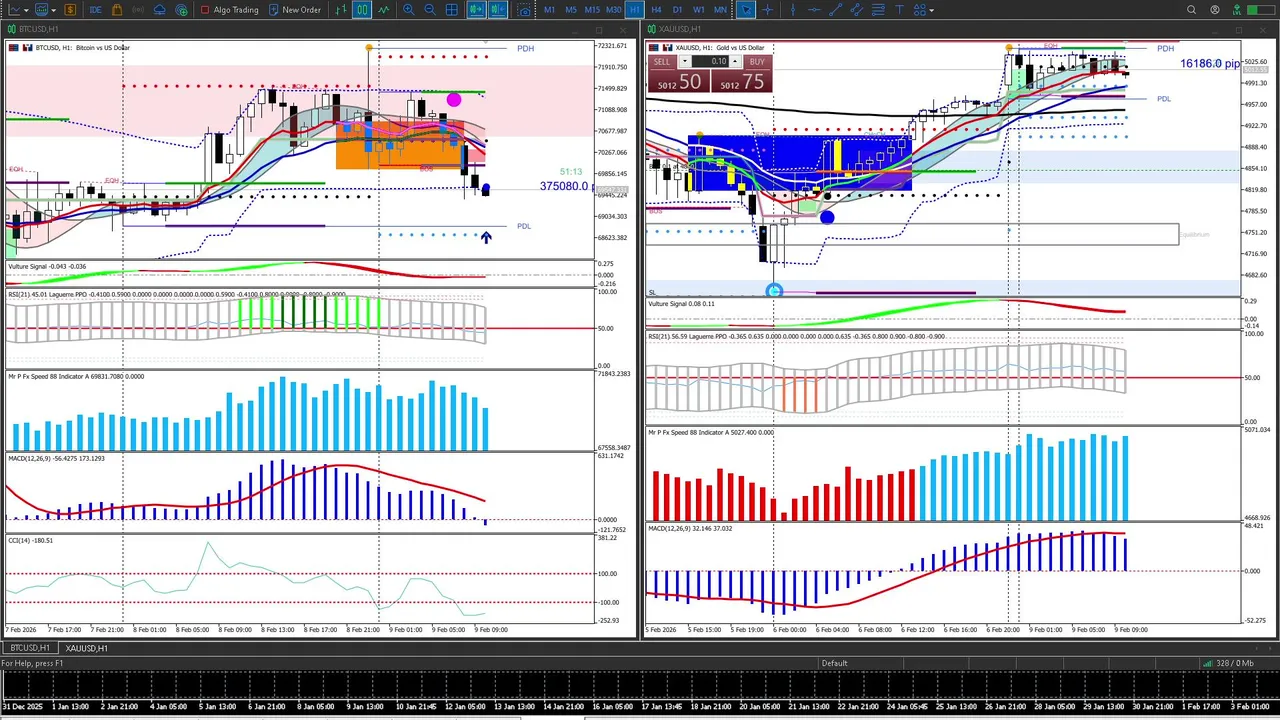Select the blue up-arrow on BTCUSD chart
The width and height of the screenshot is (1280, 720).
pos(485,237)
